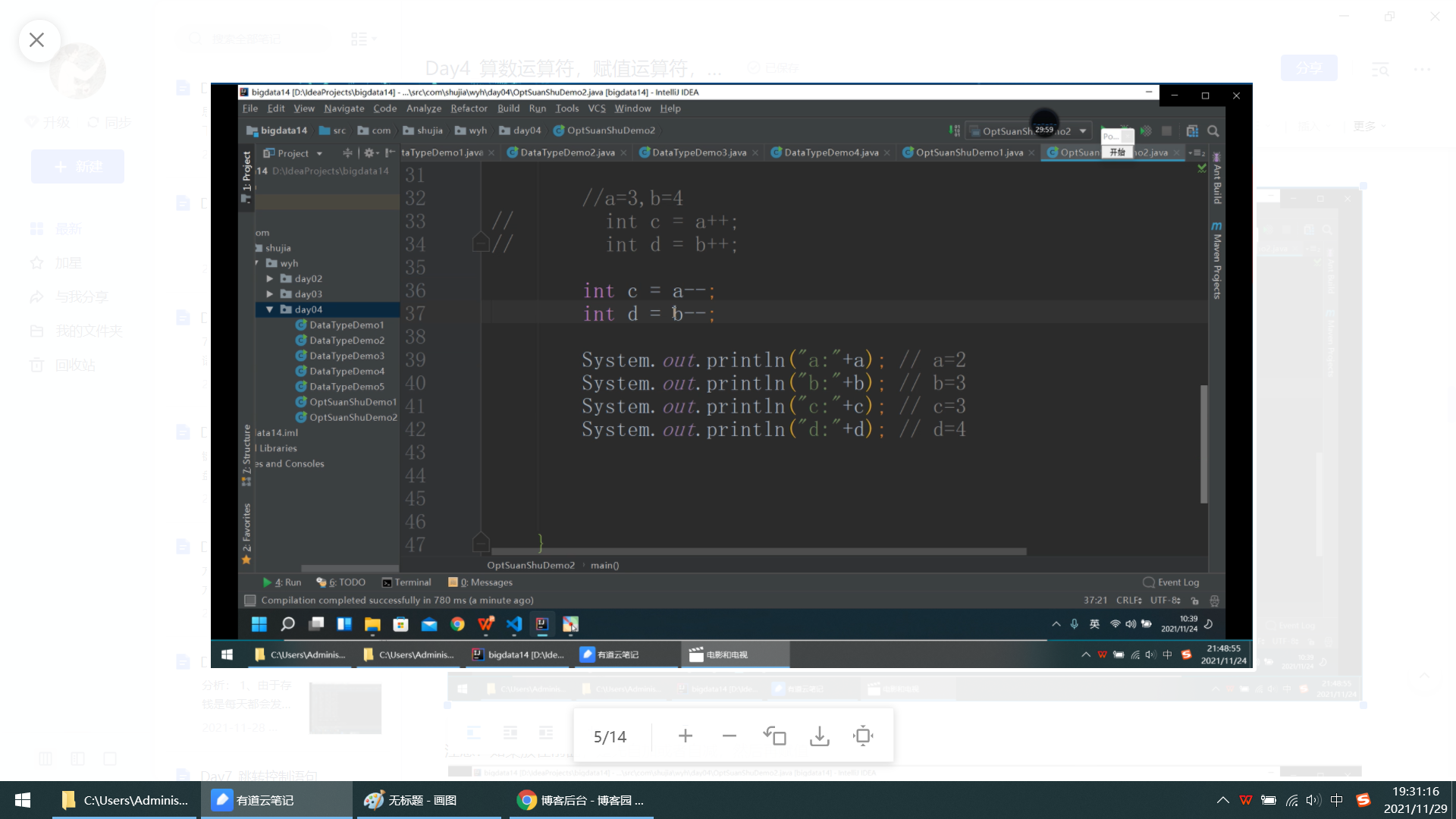Viewport: 1456px width, 819px height.
Task: Click the battery status tray icon
Action: (1268, 800)
